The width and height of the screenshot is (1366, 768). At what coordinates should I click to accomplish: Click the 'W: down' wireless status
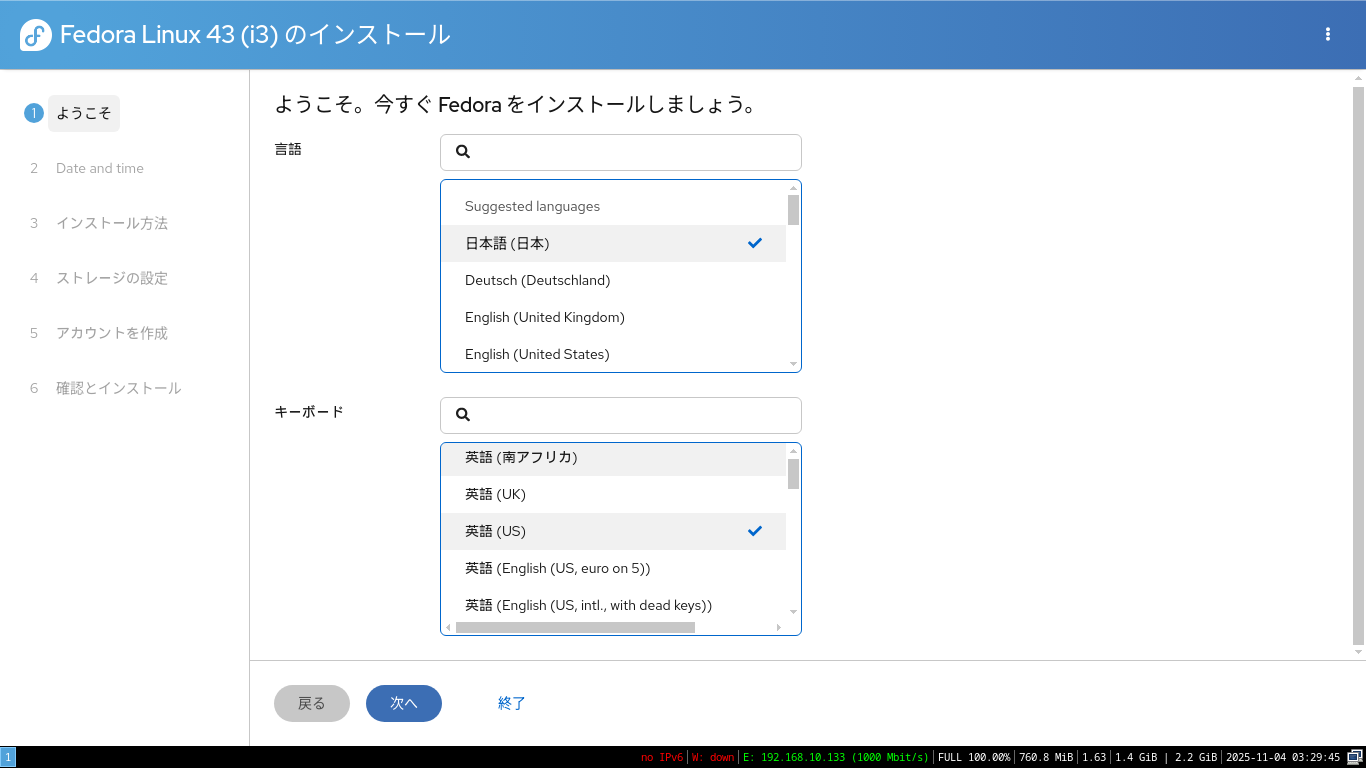pos(713,758)
